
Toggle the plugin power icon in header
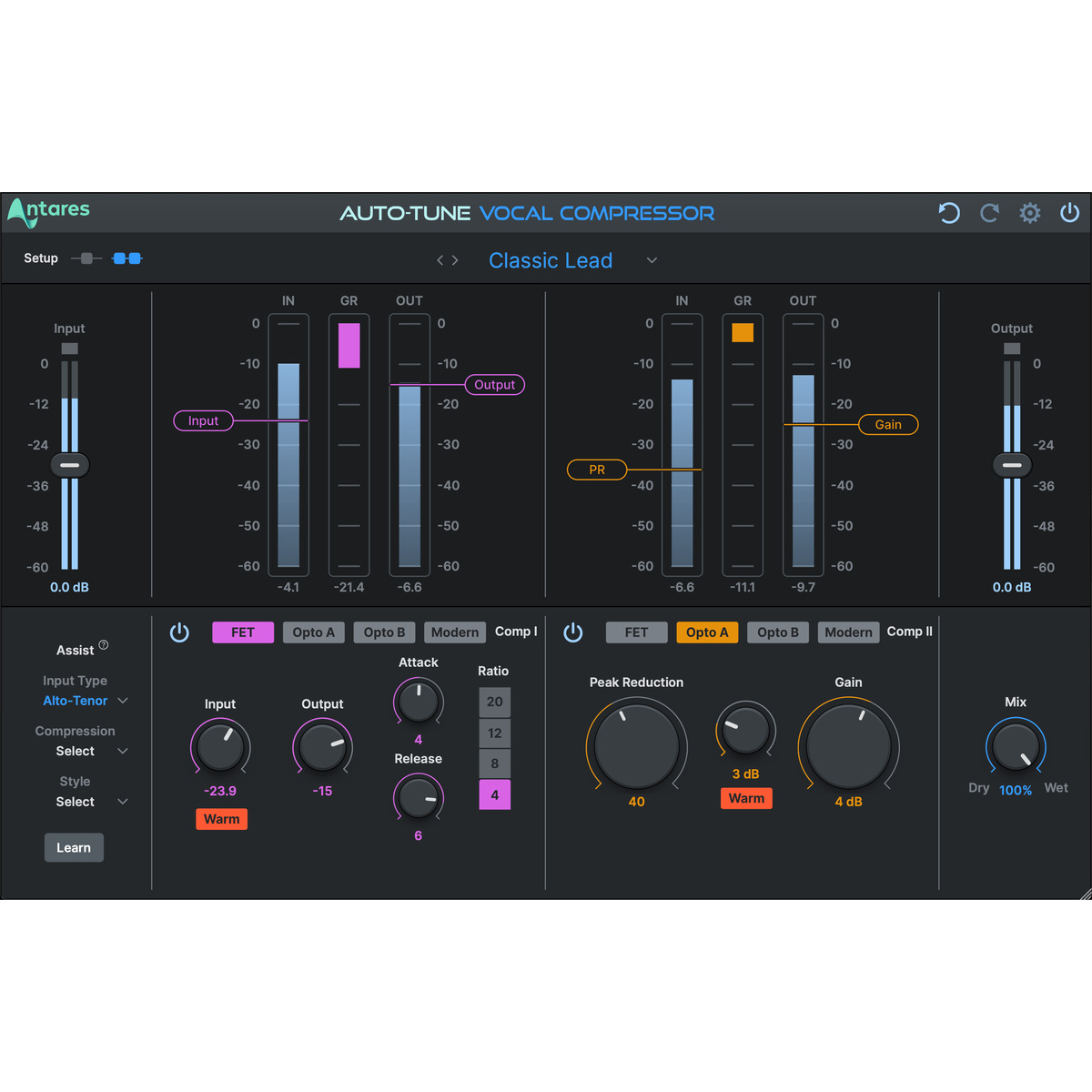[x=1070, y=213]
